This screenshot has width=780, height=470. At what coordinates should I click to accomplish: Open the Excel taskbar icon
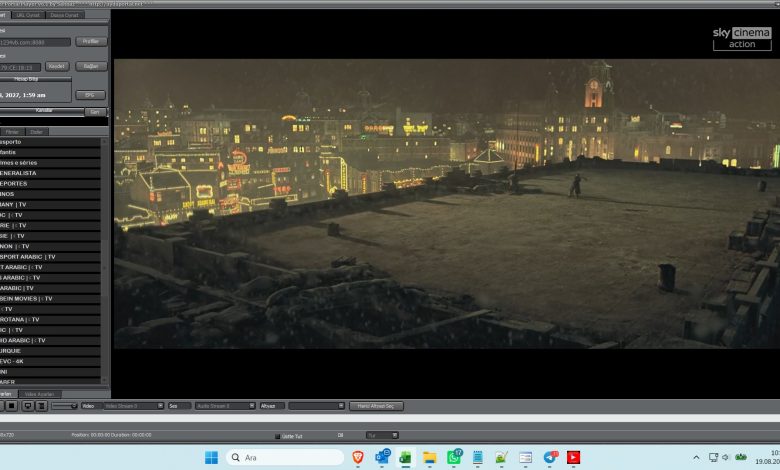click(405, 458)
